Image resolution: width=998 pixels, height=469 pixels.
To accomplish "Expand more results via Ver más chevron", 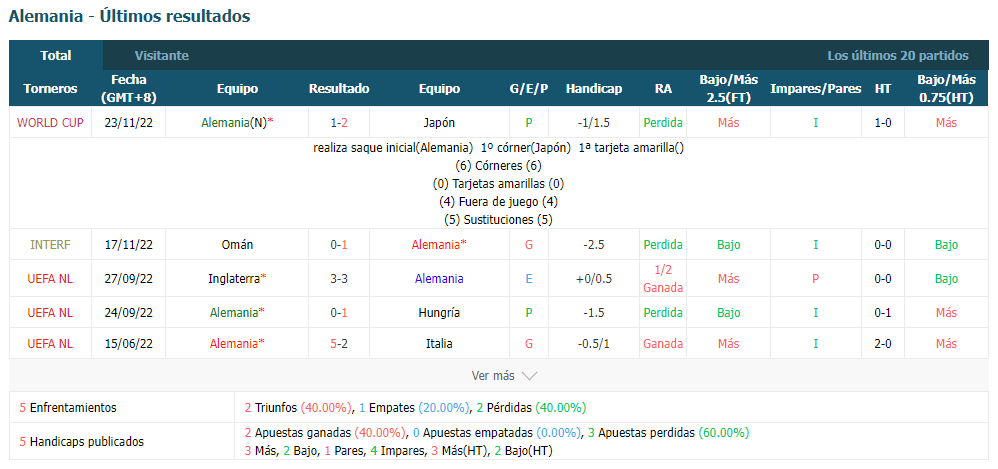I will point(504,375).
